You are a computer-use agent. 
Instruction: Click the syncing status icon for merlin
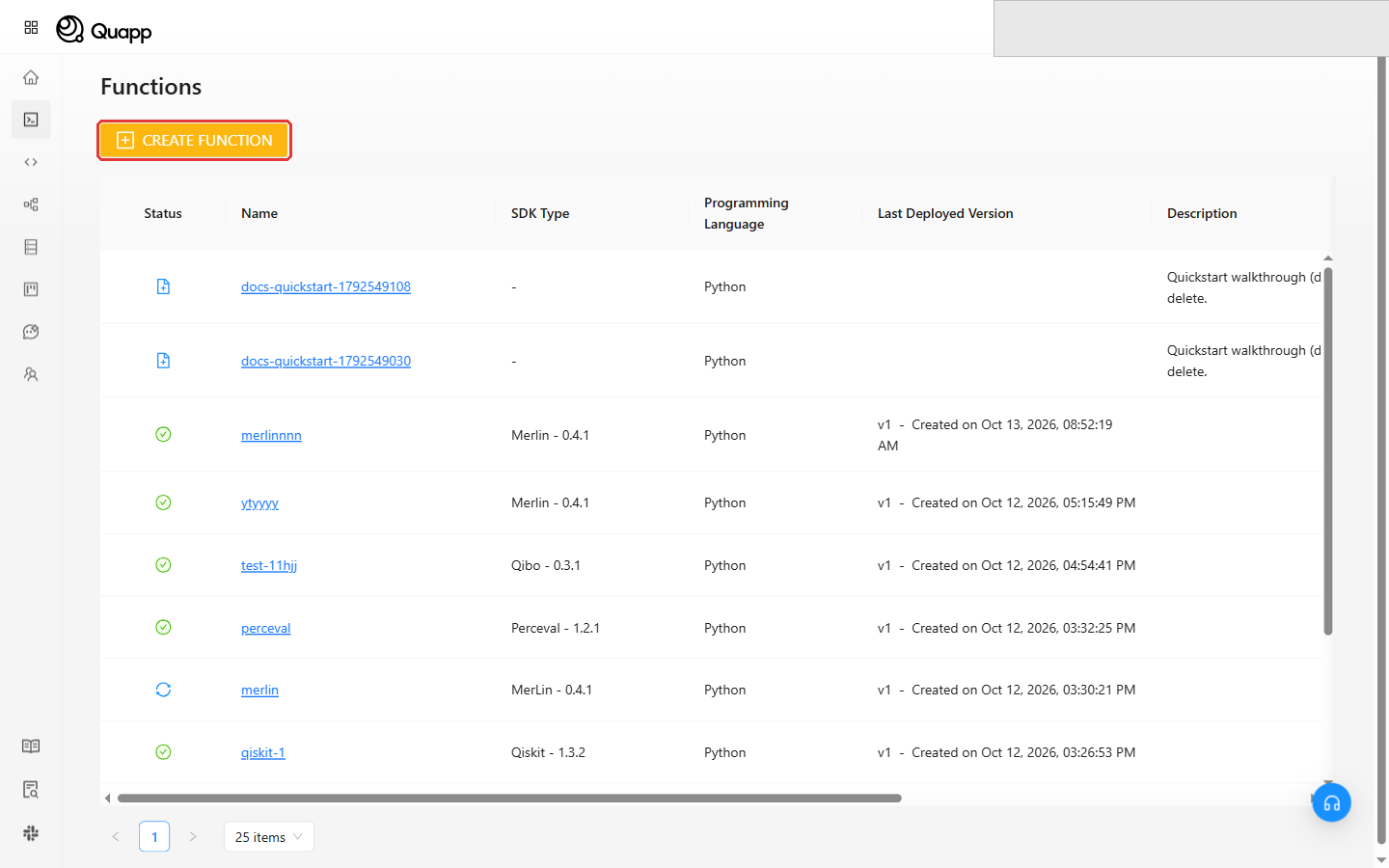[x=163, y=690]
